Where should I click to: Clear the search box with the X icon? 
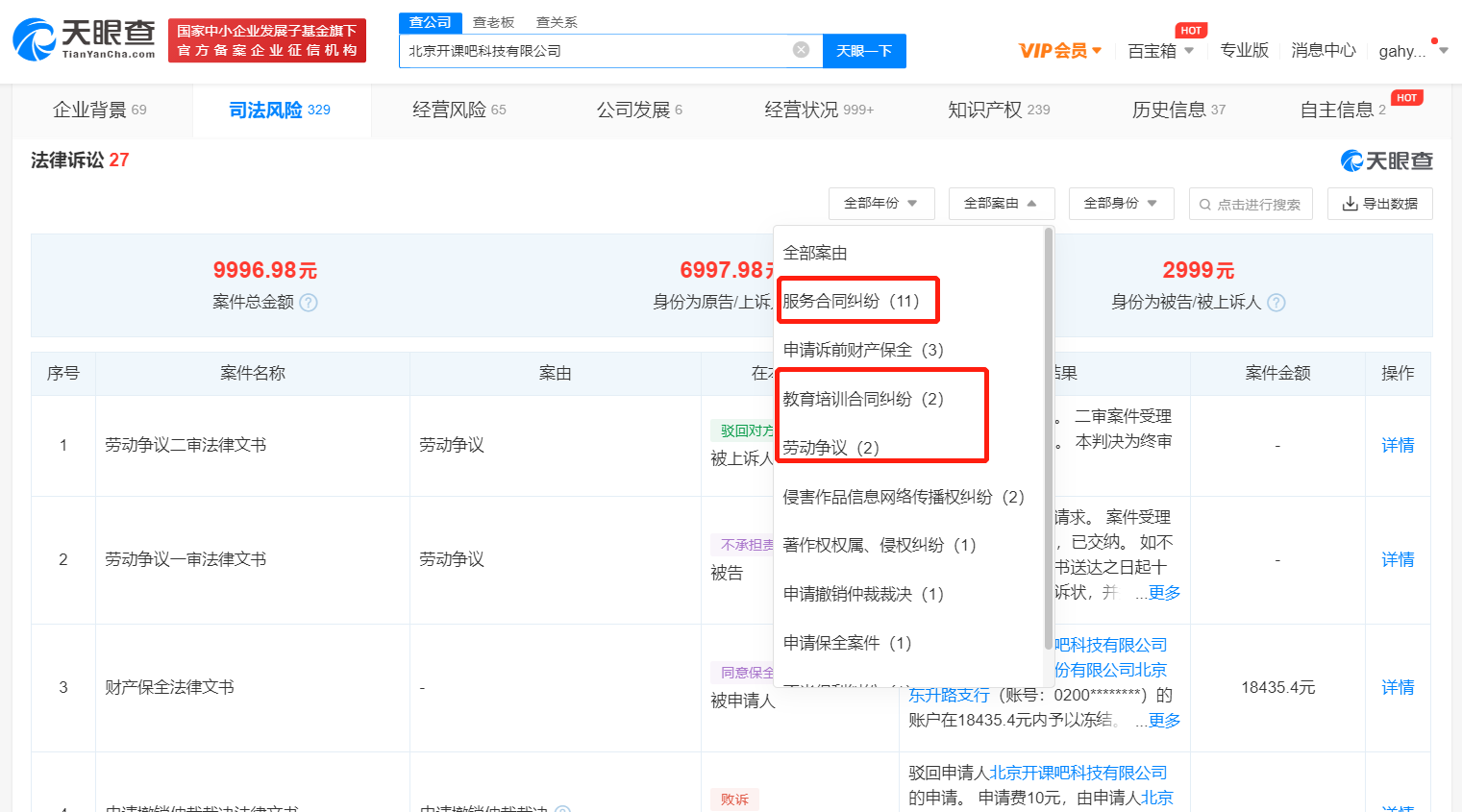click(801, 50)
